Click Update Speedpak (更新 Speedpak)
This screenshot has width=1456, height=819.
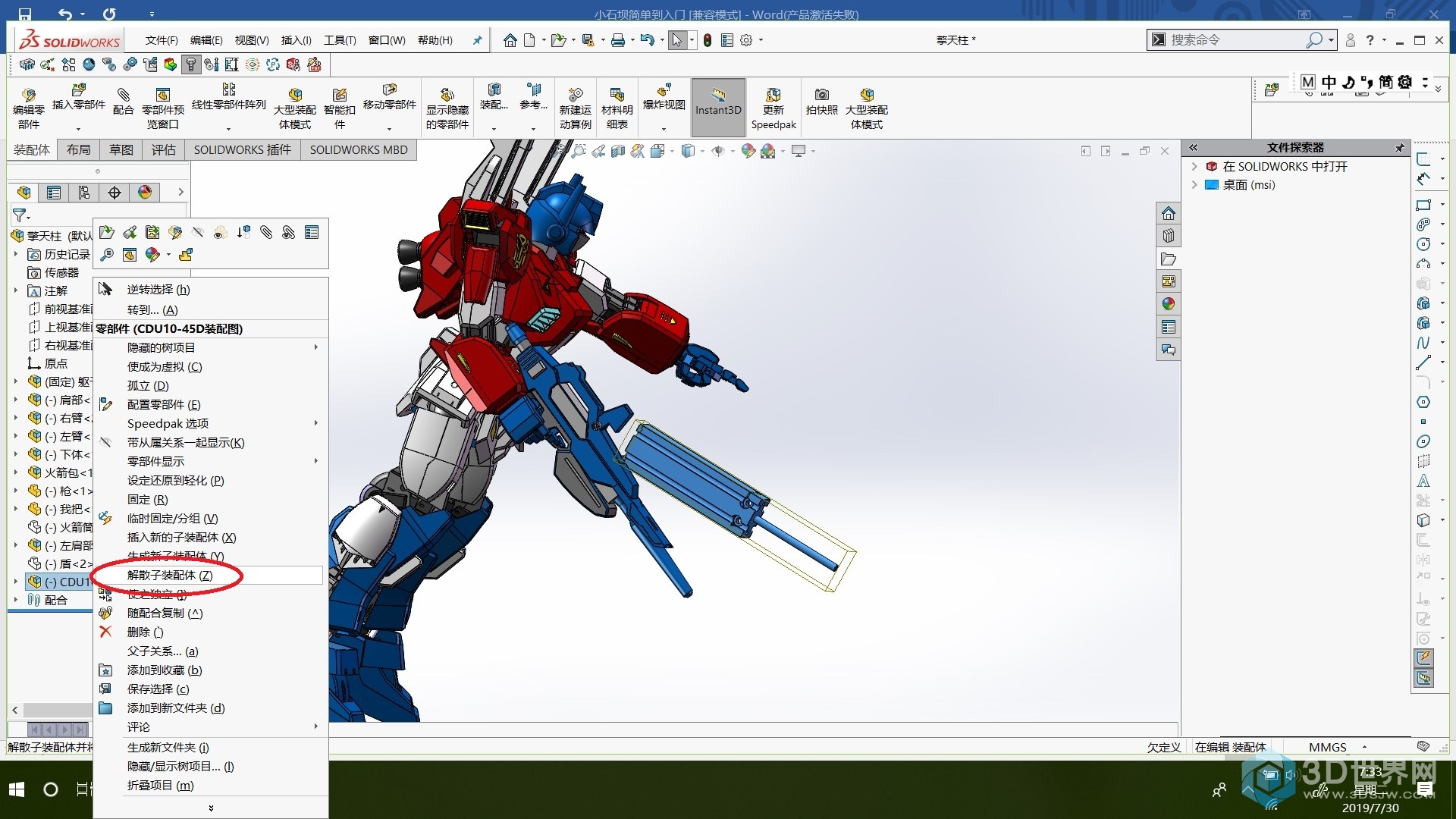coord(773,108)
